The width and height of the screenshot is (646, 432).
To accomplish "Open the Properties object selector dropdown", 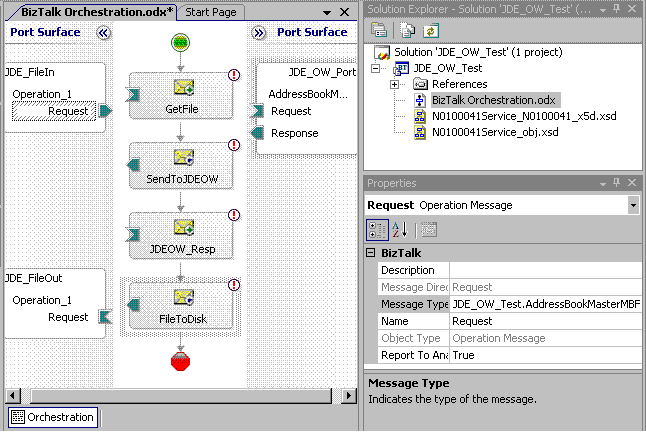I will click(633, 205).
